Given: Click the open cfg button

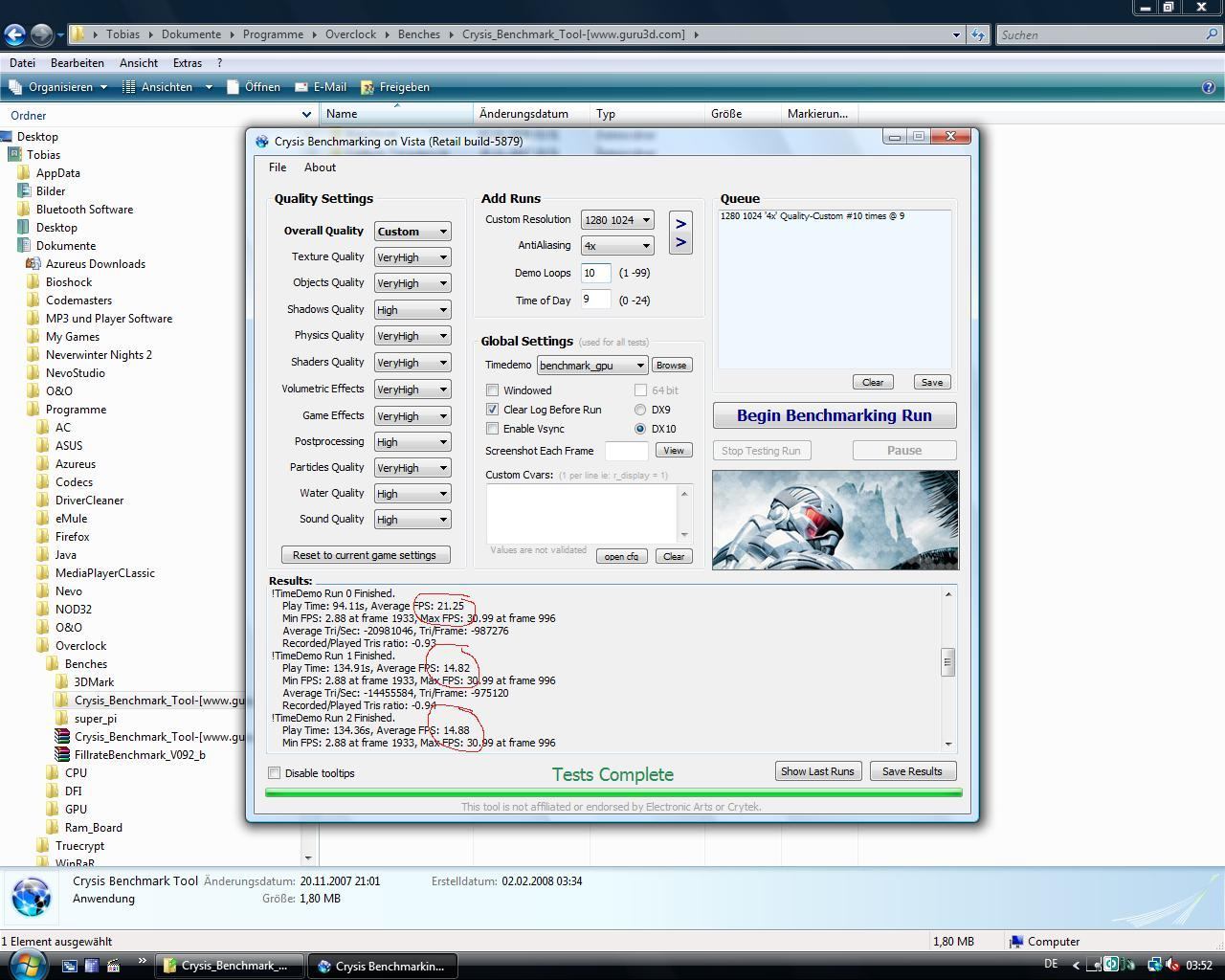Looking at the screenshot, I should [621, 556].
